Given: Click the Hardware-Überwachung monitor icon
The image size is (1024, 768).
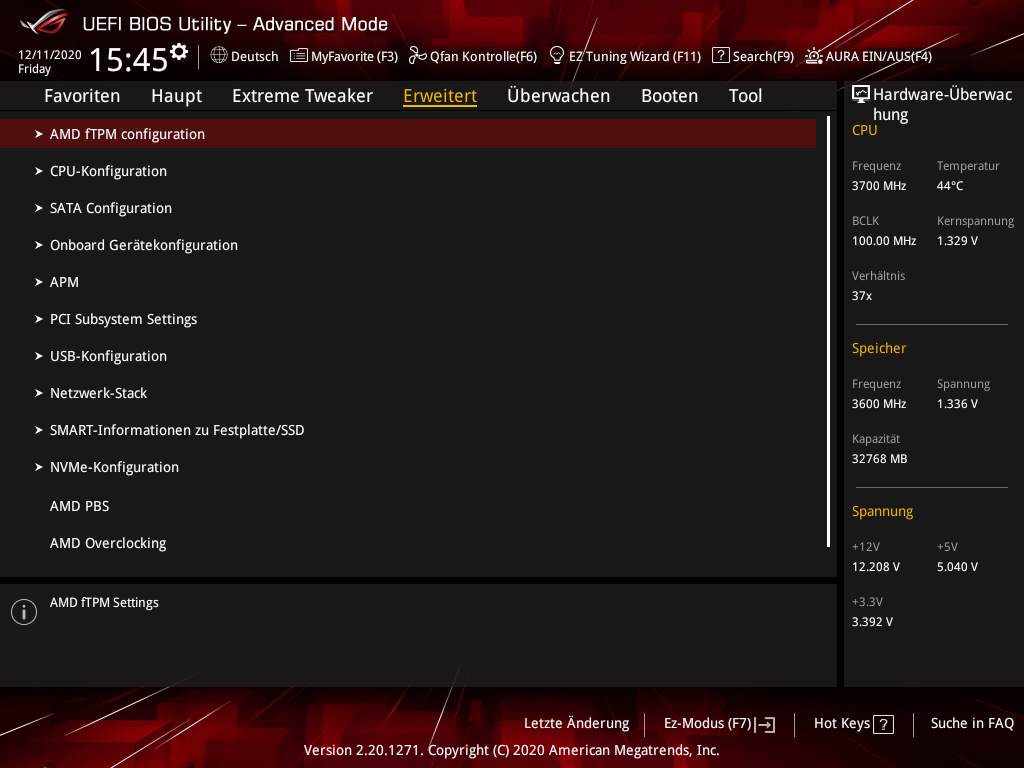Looking at the screenshot, I should coord(861,95).
